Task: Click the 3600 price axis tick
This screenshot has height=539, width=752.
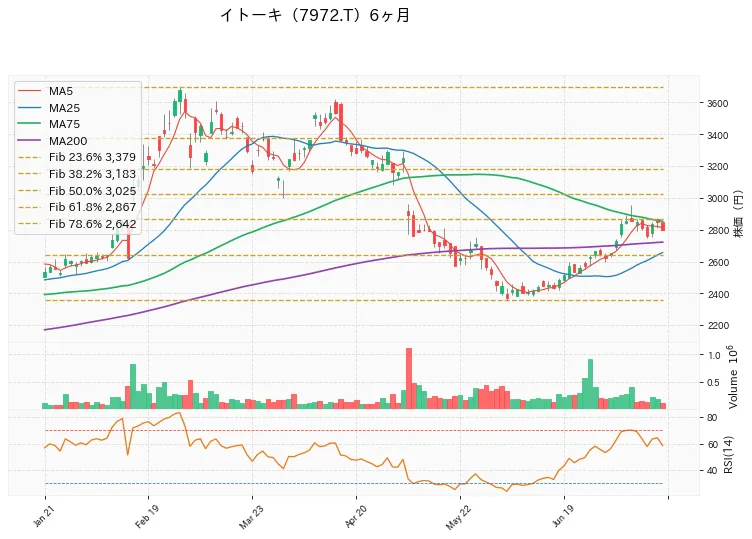Action: 717,104
